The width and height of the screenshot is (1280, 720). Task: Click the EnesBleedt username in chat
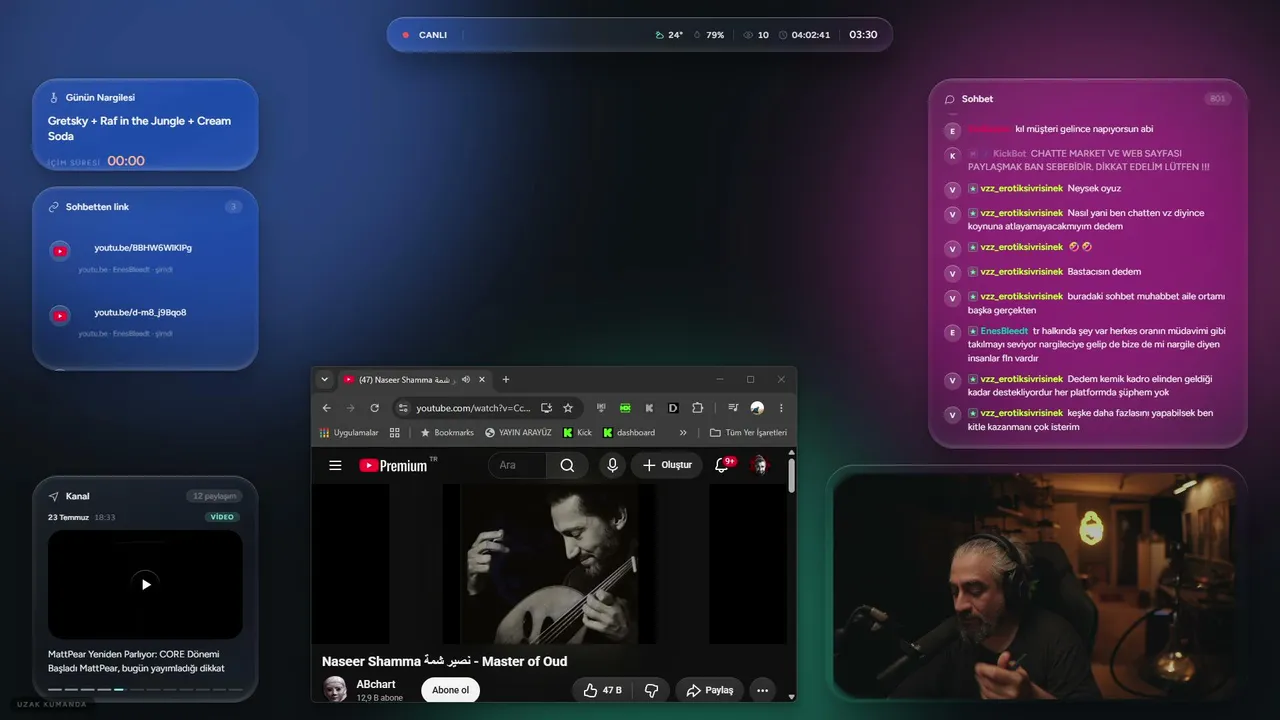(x=1004, y=331)
